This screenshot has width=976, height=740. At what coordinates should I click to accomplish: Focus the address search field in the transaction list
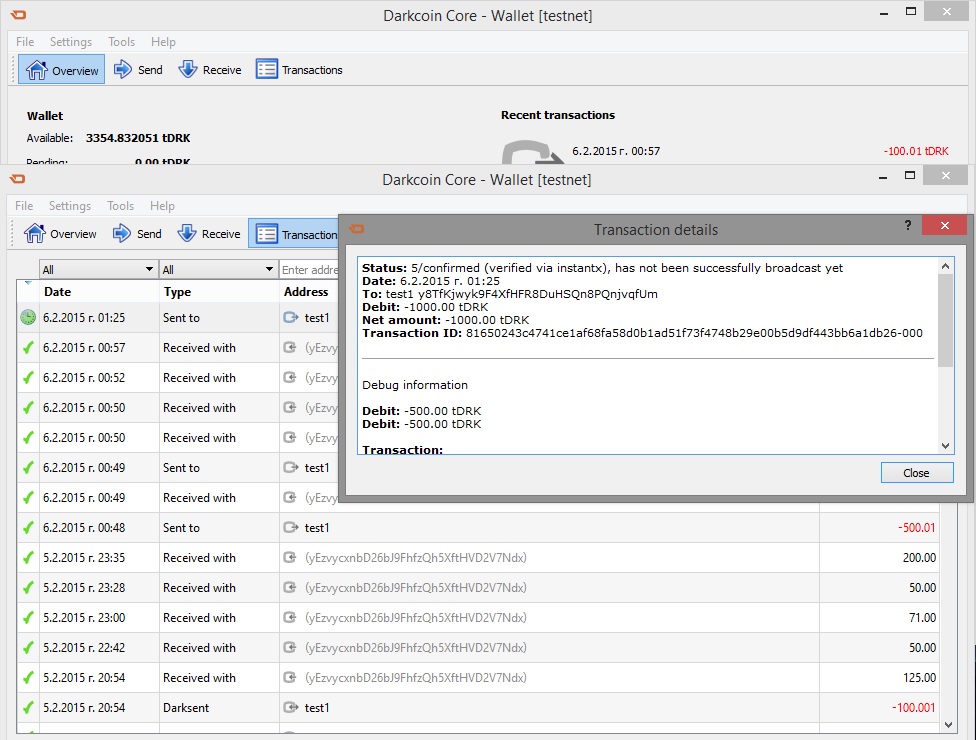310,269
